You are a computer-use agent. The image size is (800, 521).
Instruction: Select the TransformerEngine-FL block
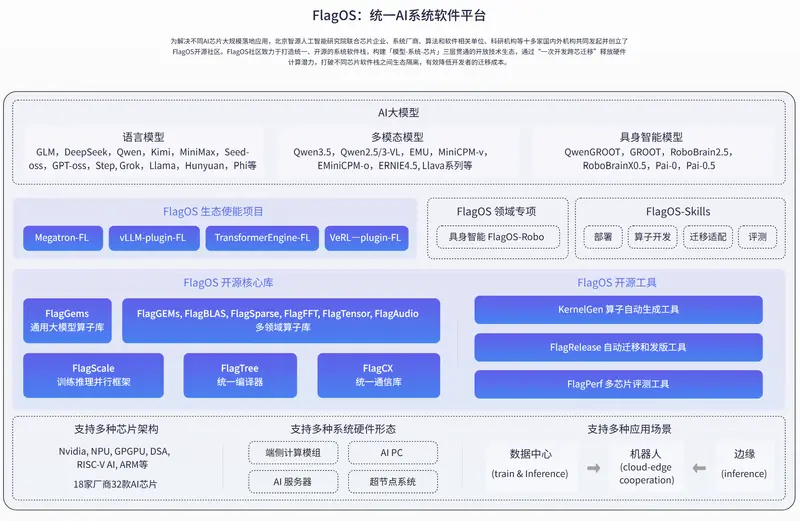pyautogui.click(x=262, y=238)
